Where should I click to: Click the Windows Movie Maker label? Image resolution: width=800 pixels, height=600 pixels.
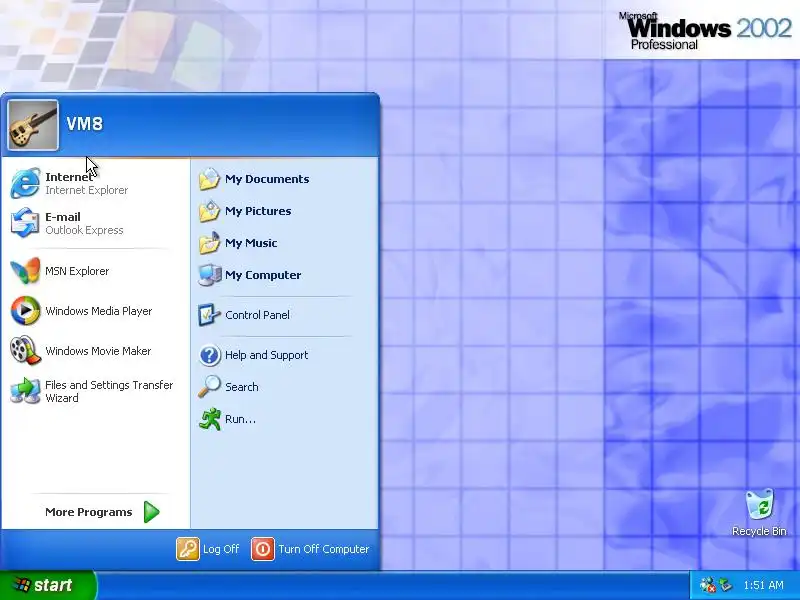98,351
